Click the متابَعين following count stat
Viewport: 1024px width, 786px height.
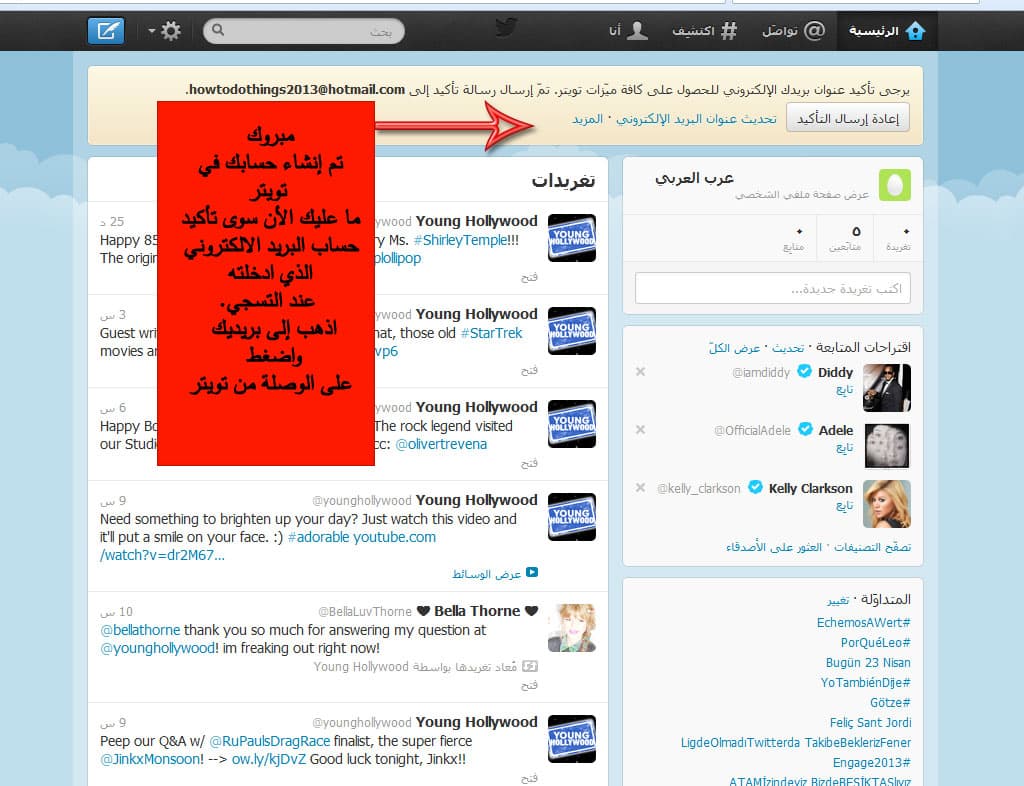(x=845, y=239)
